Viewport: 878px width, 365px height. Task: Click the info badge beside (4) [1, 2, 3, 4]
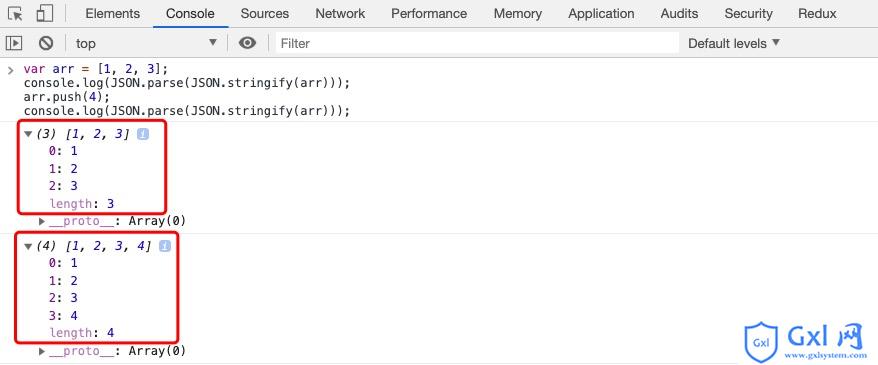coord(165,246)
